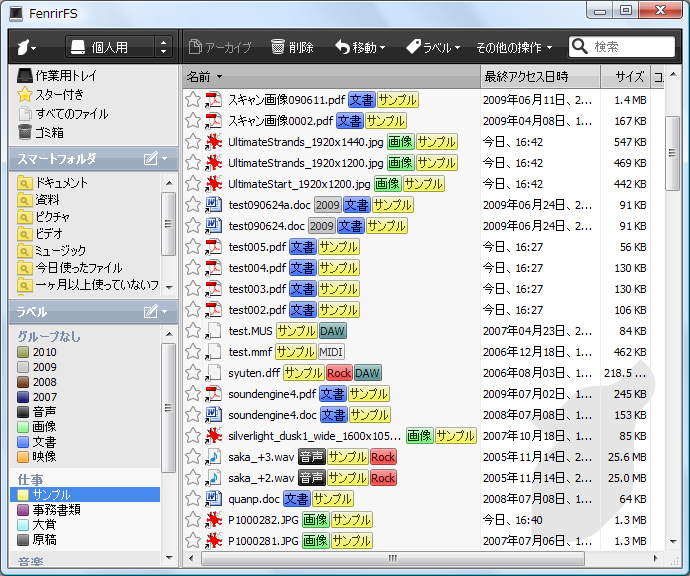Toggle star on test005.pdf
690x576 pixels.
tap(193, 247)
